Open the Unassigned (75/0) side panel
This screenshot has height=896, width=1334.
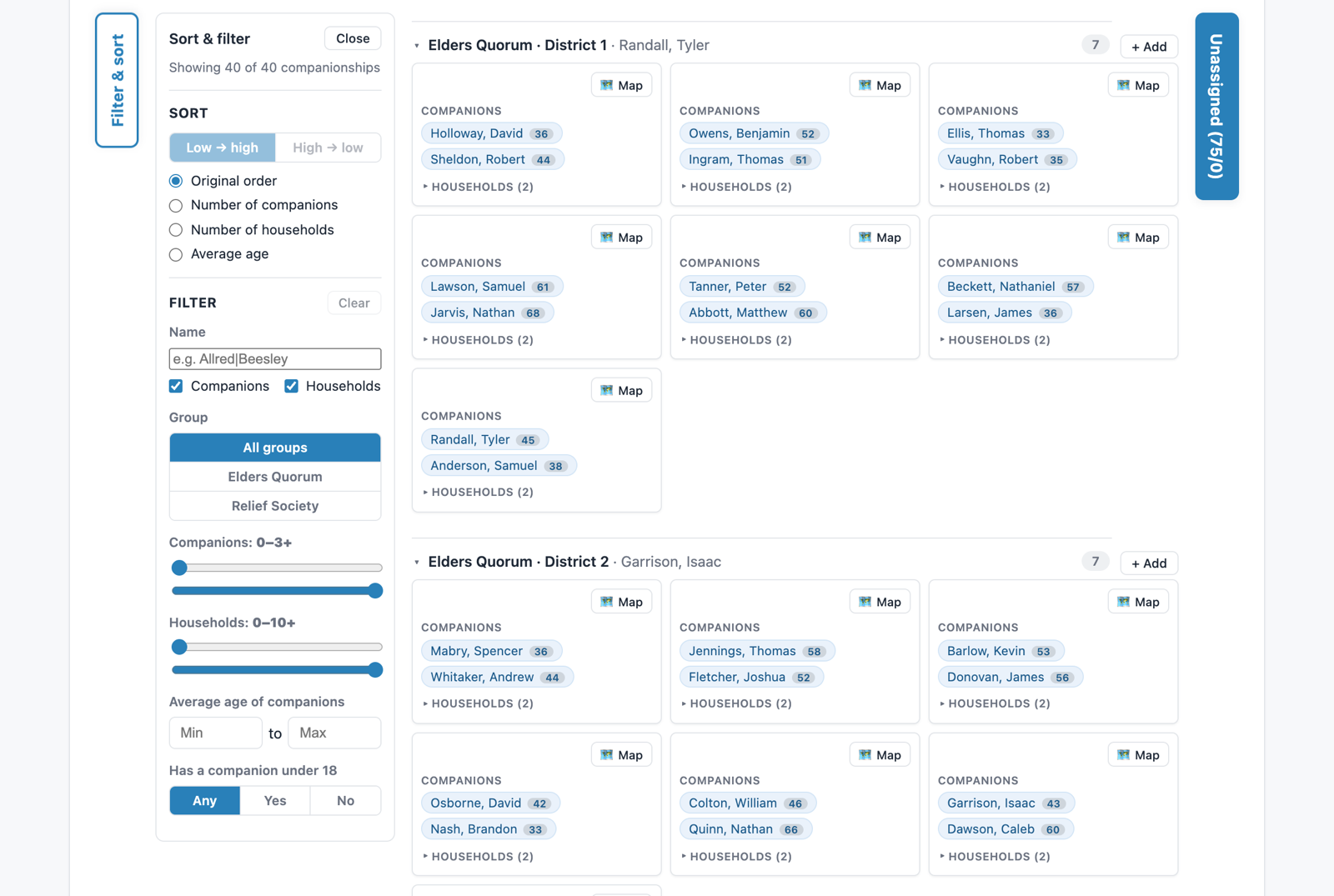click(1217, 106)
